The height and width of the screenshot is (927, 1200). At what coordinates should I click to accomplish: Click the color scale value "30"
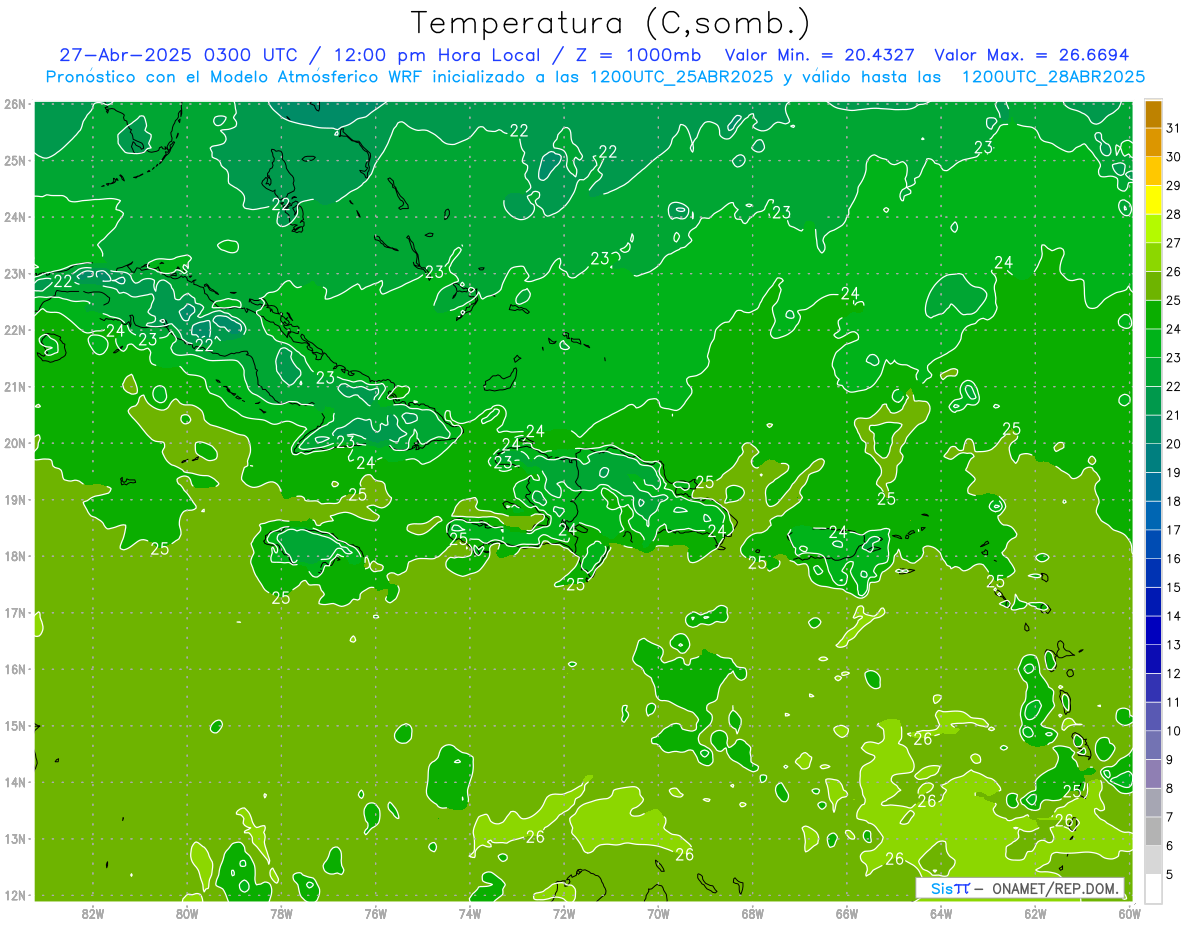(1174, 157)
